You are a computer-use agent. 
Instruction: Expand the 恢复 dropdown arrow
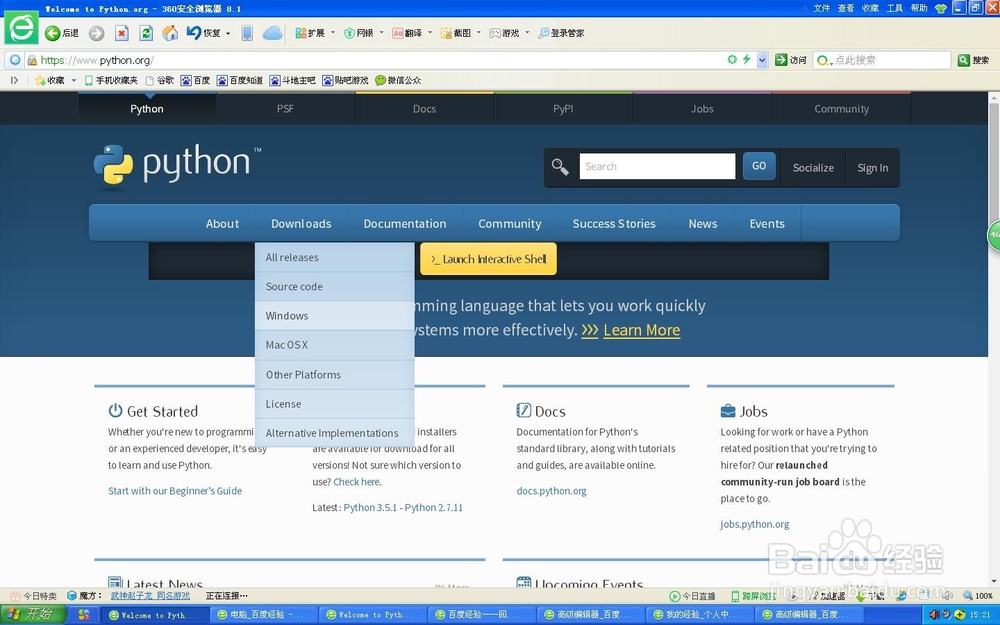click(x=228, y=33)
